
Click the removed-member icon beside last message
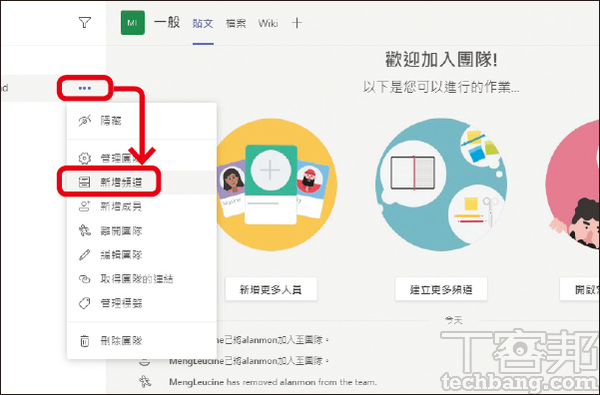[145, 381]
